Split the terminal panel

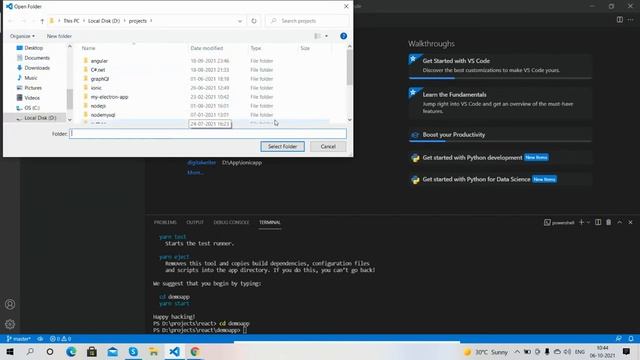tap(598, 222)
